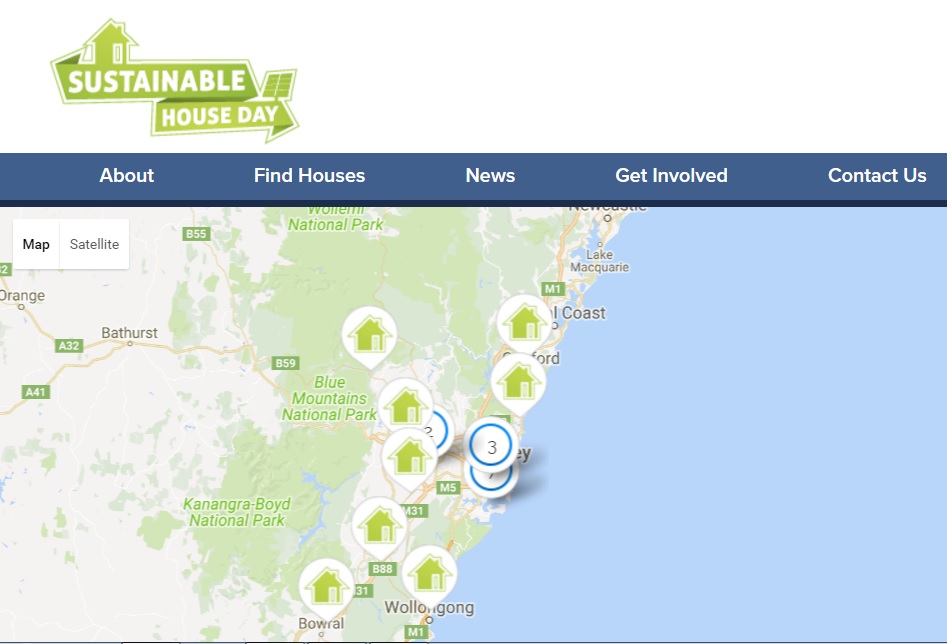Select the Map view button
This screenshot has width=947, height=644.
(36, 244)
